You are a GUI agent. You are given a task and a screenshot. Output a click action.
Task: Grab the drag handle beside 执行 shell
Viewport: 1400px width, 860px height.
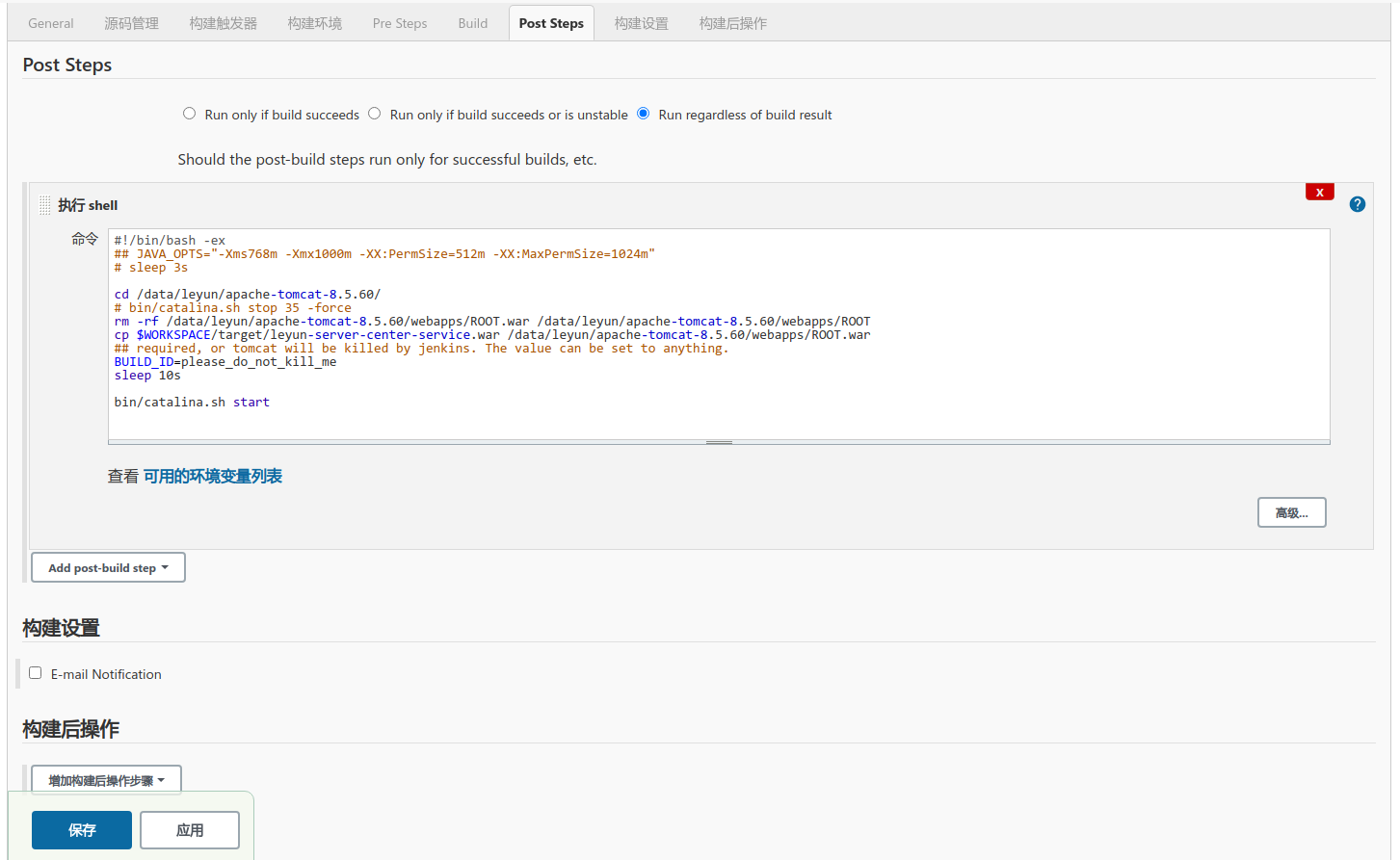44,205
